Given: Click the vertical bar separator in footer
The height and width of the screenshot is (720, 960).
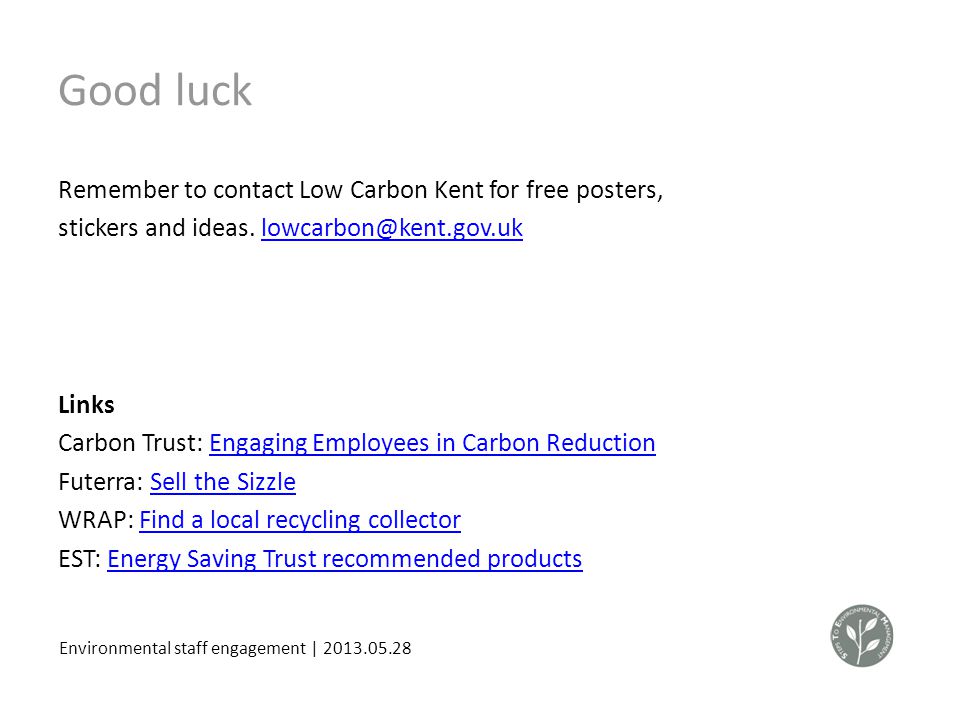Looking at the screenshot, I should pos(315,648).
